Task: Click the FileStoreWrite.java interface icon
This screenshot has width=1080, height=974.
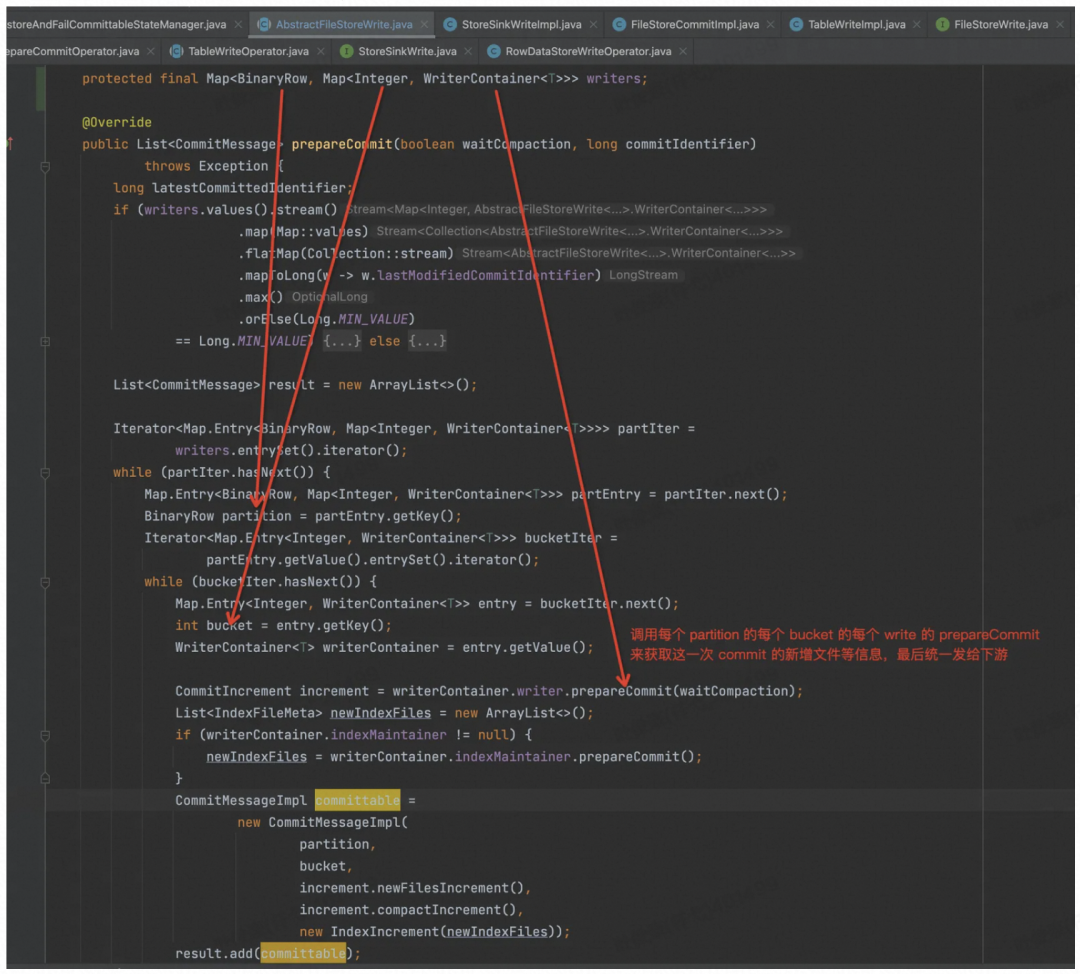Action: coord(942,24)
